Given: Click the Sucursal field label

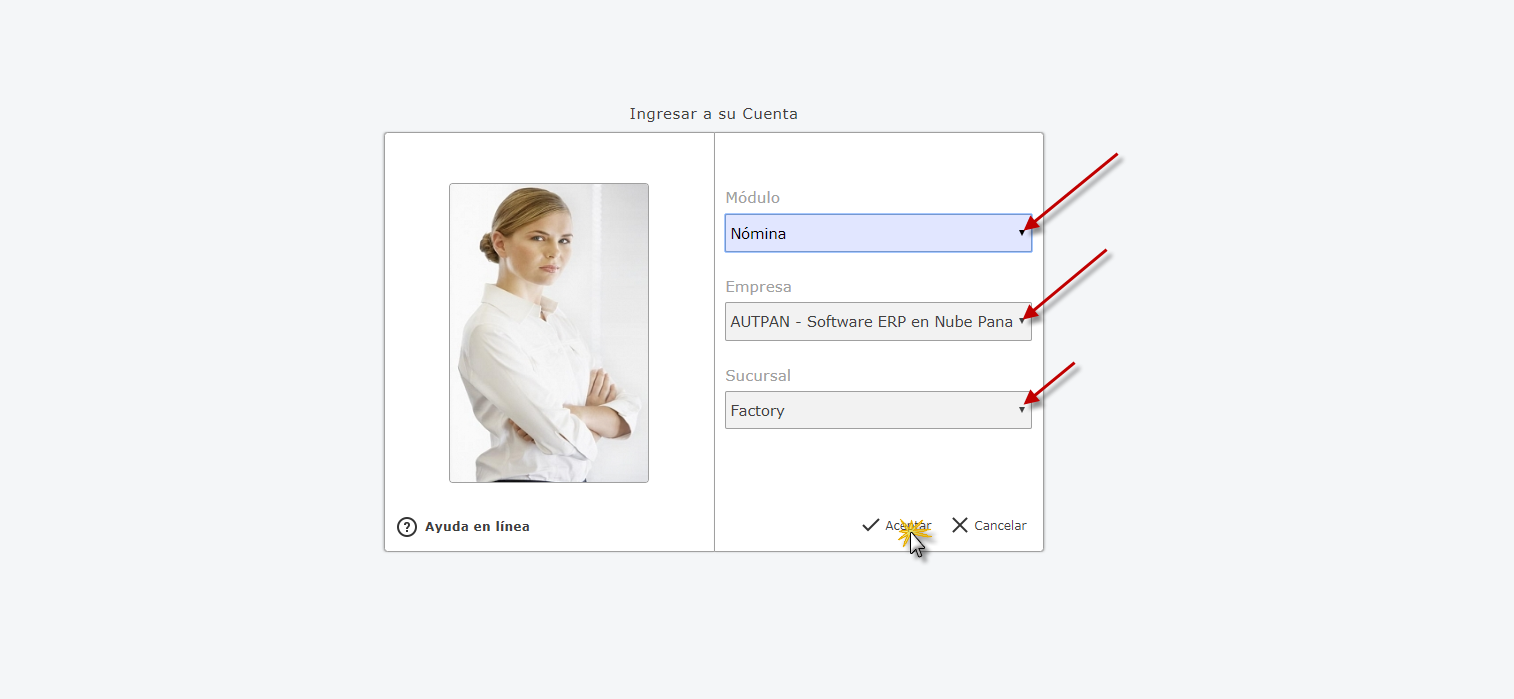Looking at the screenshot, I should [758, 376].
